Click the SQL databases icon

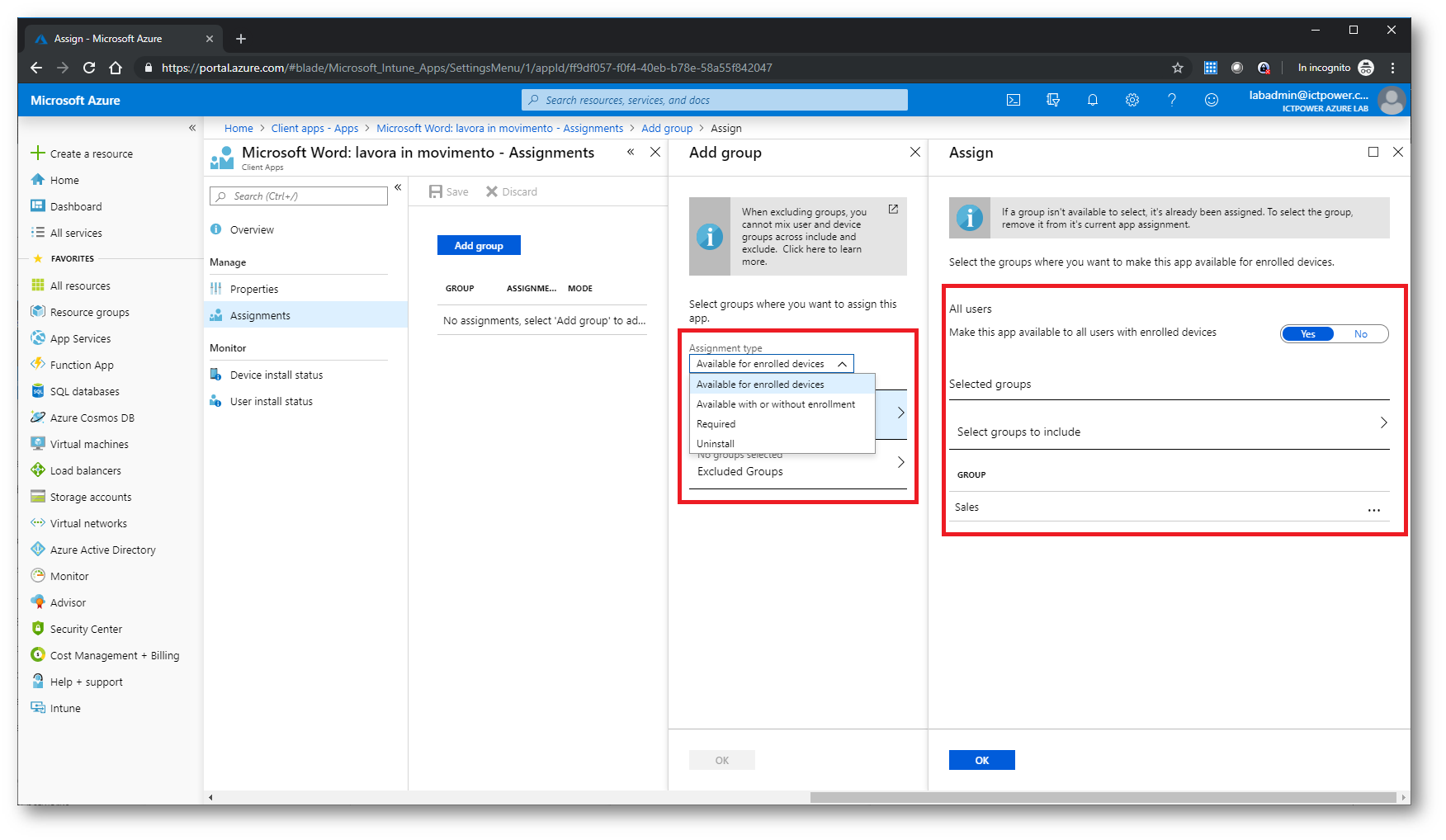pos(37,390)
